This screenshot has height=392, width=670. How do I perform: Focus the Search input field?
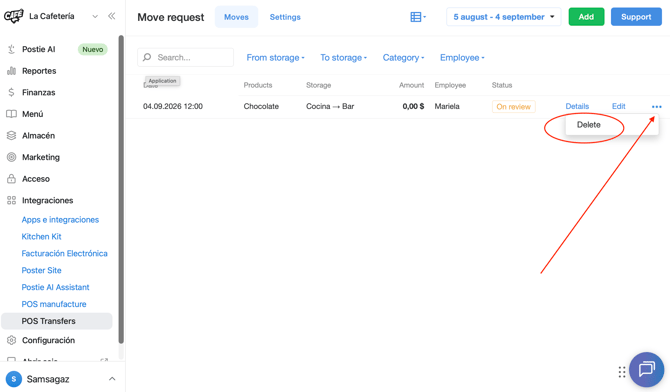185,57
